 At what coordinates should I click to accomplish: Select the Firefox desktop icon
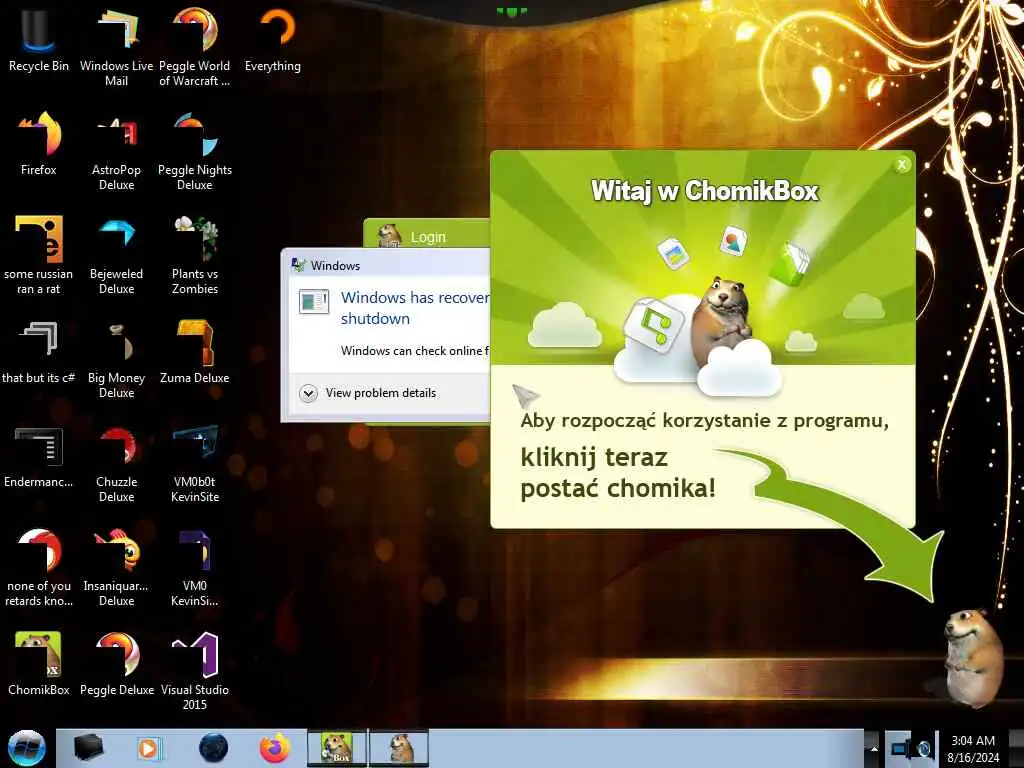39,144
